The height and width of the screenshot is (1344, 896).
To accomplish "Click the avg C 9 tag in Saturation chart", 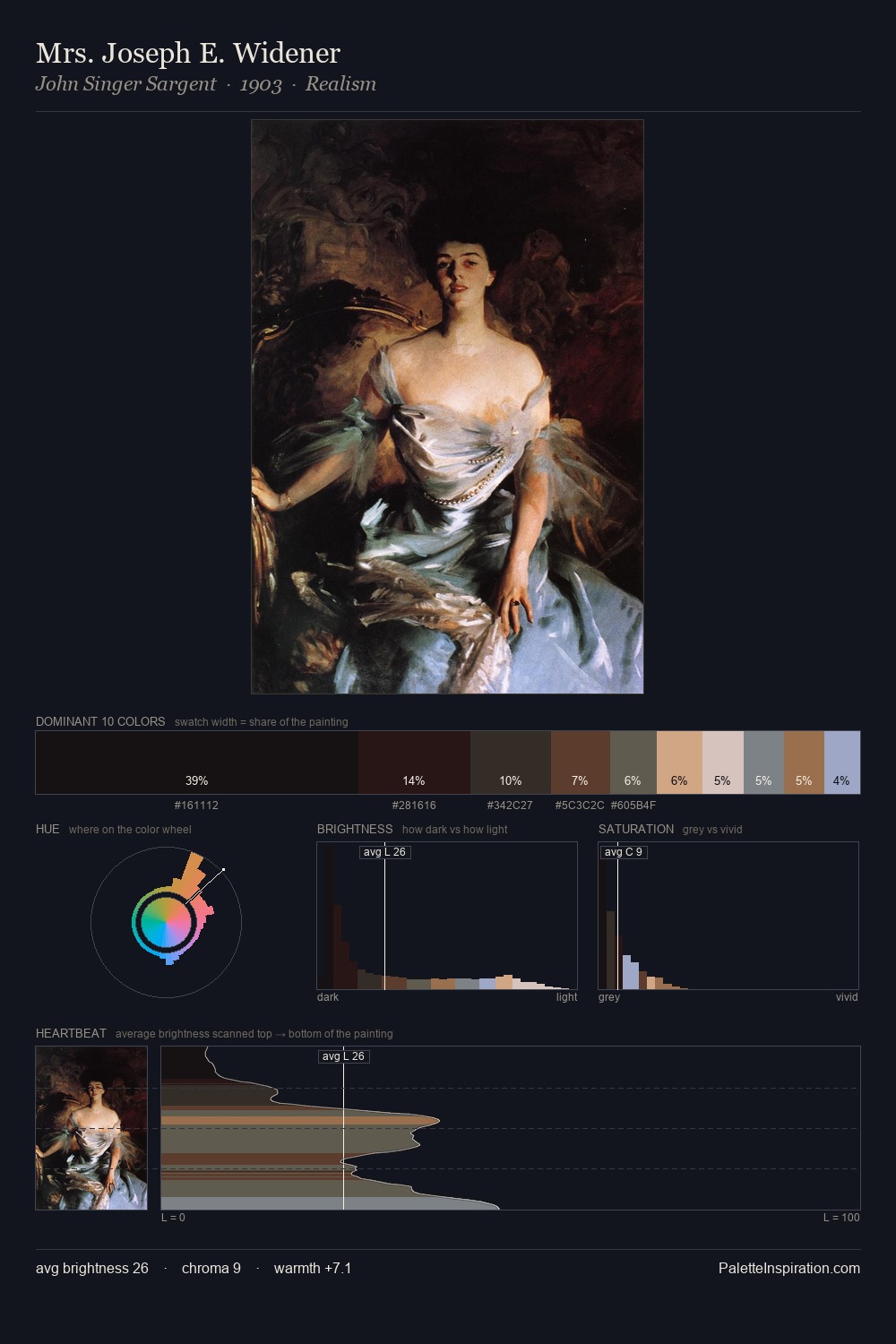I will 624,852.
